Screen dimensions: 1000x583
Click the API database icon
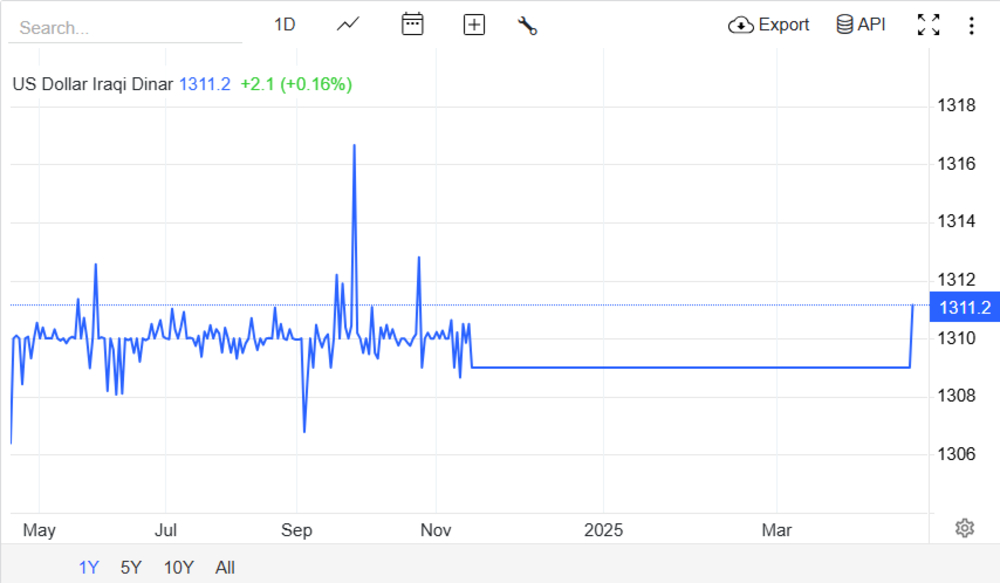tap(845, 25)
